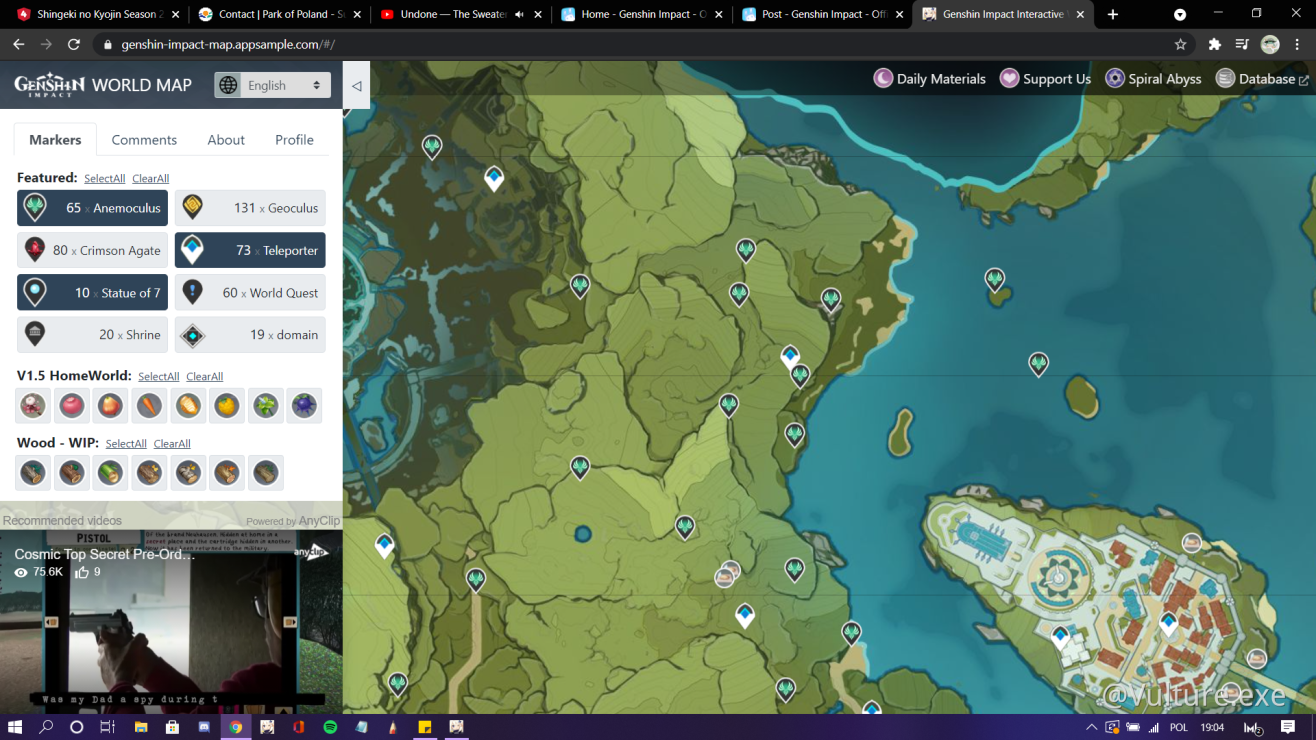Select the green bamboo wood icon
Screen dimensions: 1316x740
[x=111, y=473]
